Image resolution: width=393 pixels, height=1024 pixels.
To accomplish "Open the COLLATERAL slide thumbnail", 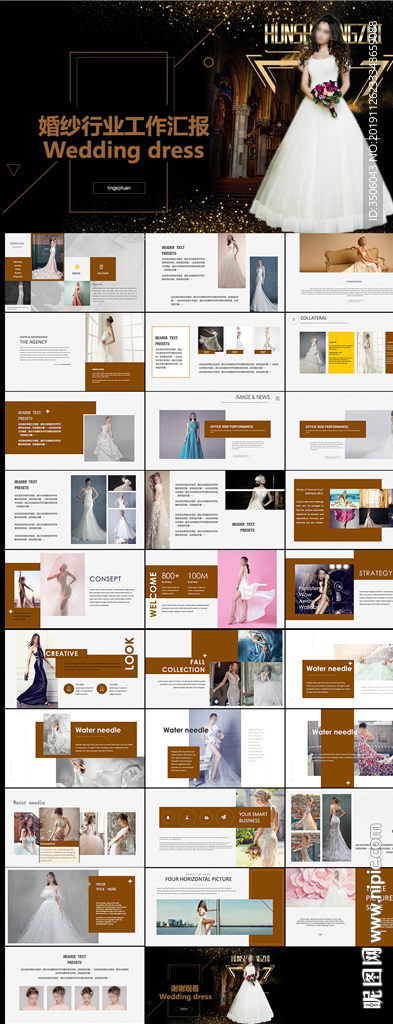I will 339,351.
